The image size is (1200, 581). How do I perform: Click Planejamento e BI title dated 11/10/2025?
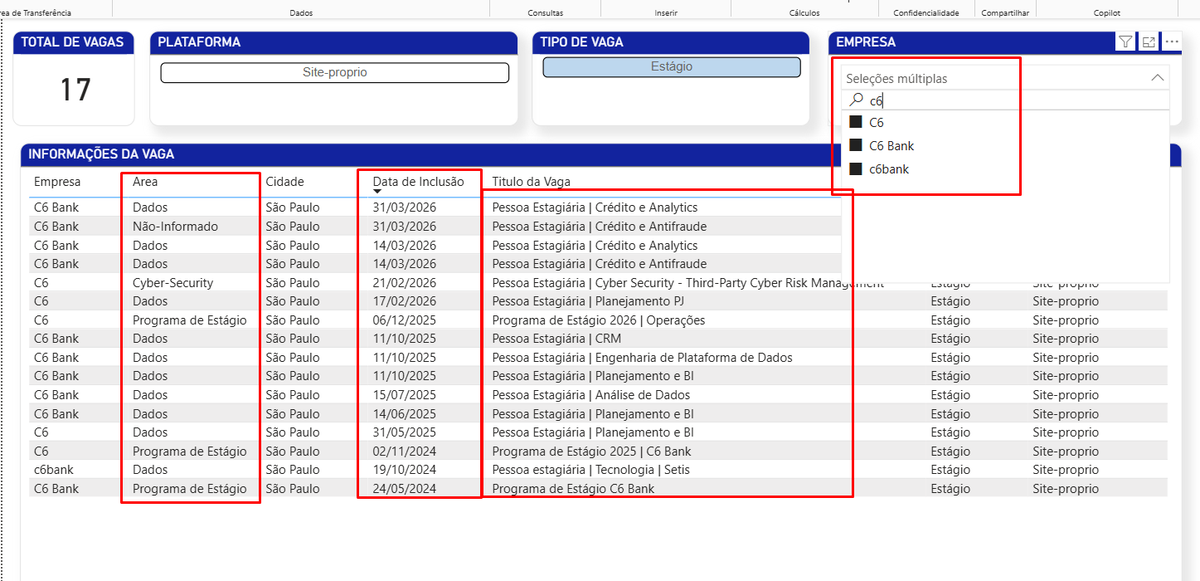[593, 376]
